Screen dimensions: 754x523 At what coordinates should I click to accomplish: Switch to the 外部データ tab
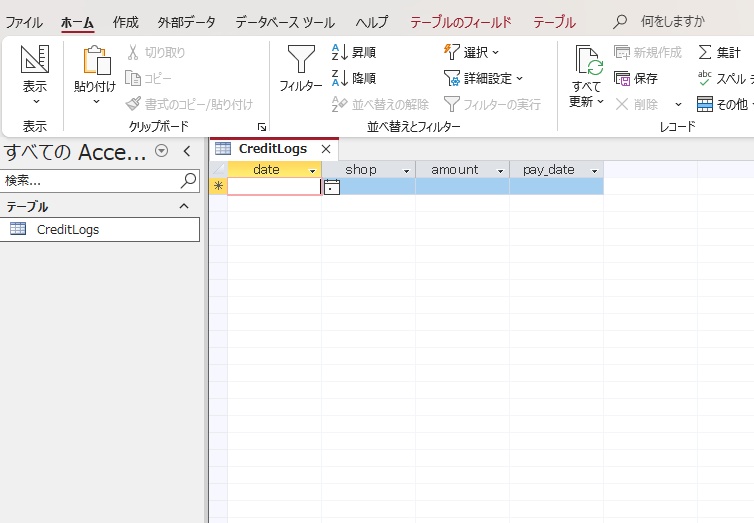187,22
